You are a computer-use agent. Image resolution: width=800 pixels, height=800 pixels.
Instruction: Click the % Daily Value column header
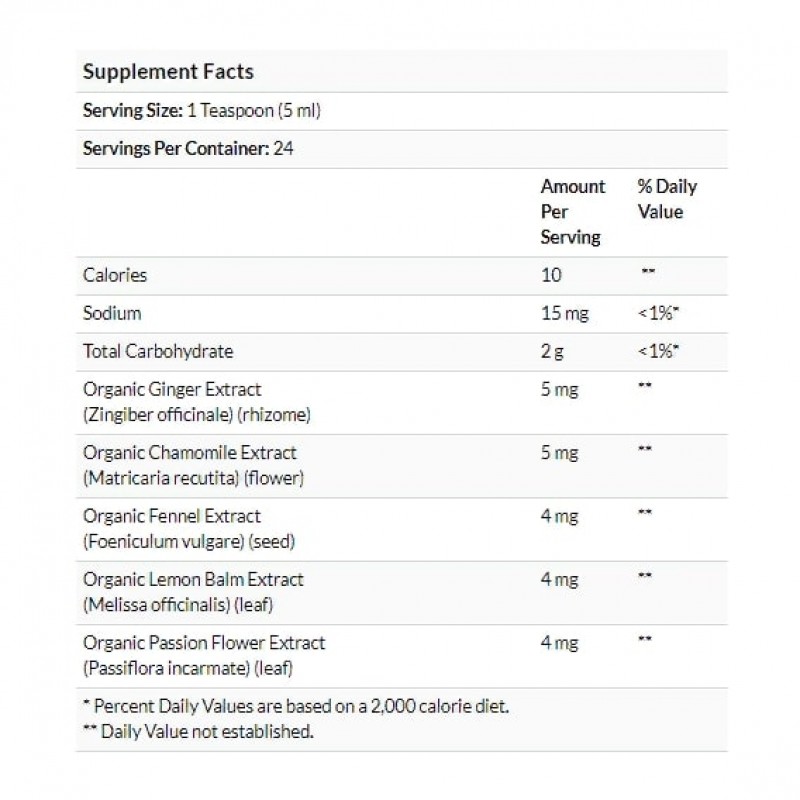coord(667,199)
